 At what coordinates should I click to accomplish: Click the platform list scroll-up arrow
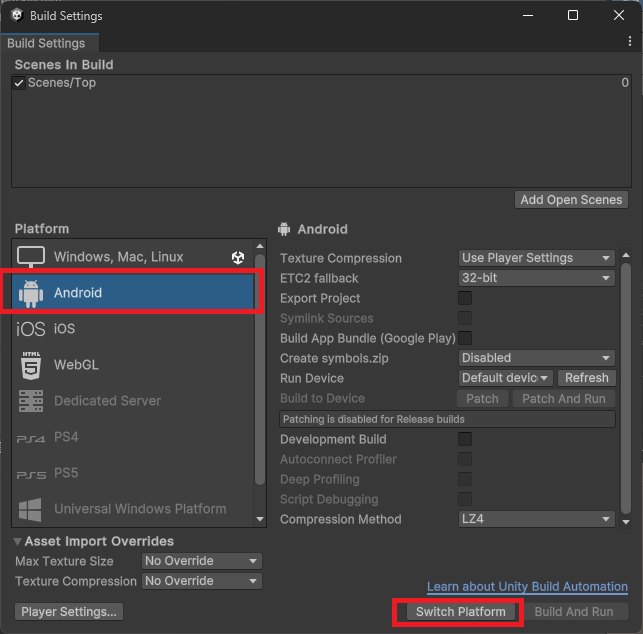260,246
